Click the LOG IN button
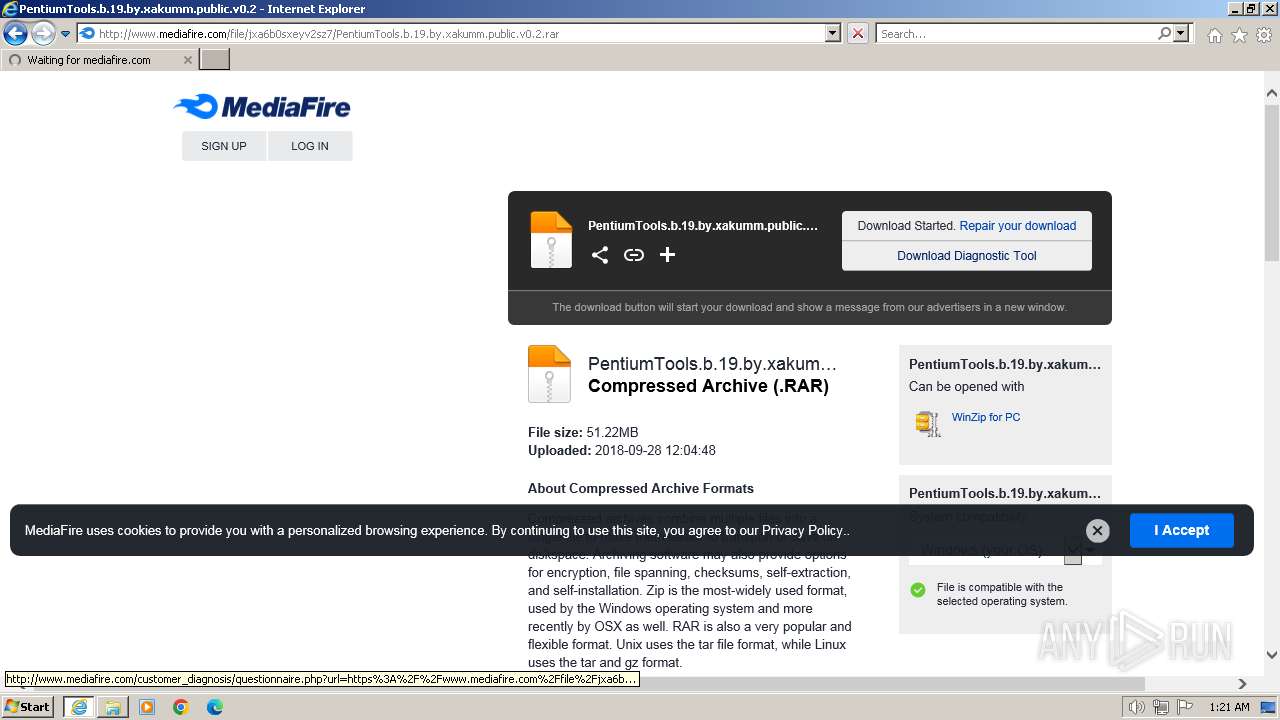Screen dimensions: 1280x720 point(310,146)
